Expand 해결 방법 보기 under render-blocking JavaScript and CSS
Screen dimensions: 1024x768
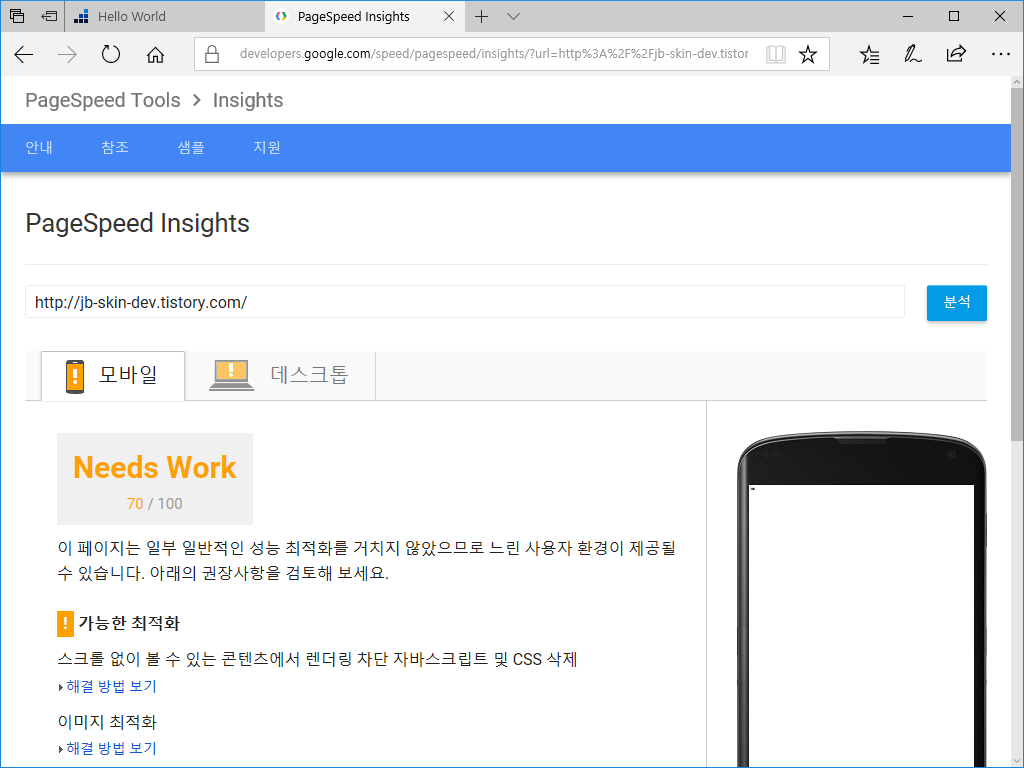tap(111, 686)
